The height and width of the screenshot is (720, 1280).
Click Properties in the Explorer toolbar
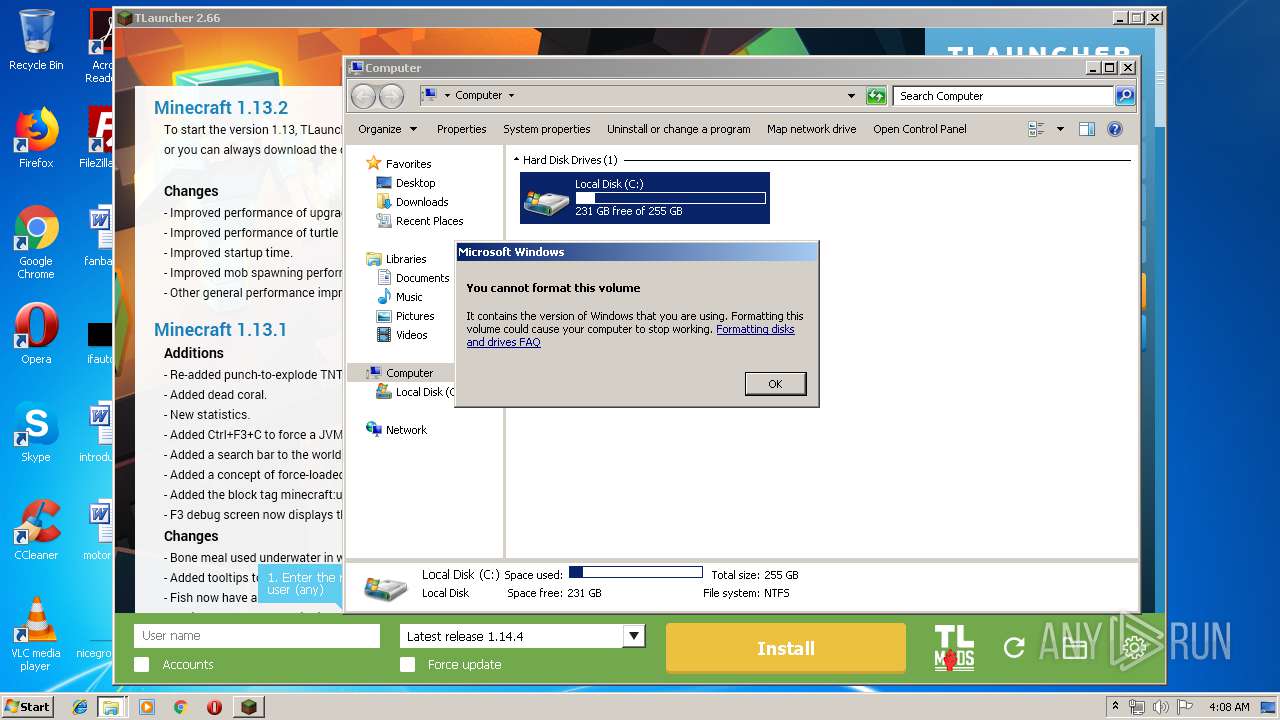click(461, 129)
